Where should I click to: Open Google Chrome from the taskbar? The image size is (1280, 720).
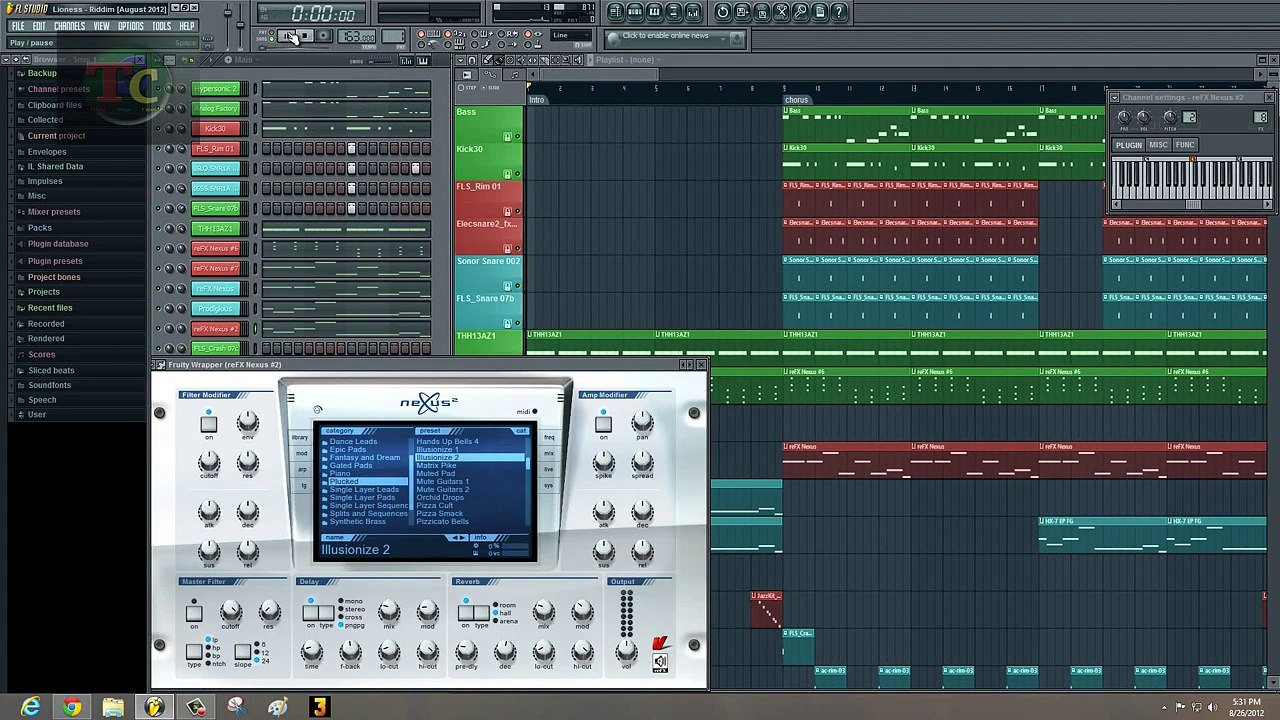[x=72, y=707]
